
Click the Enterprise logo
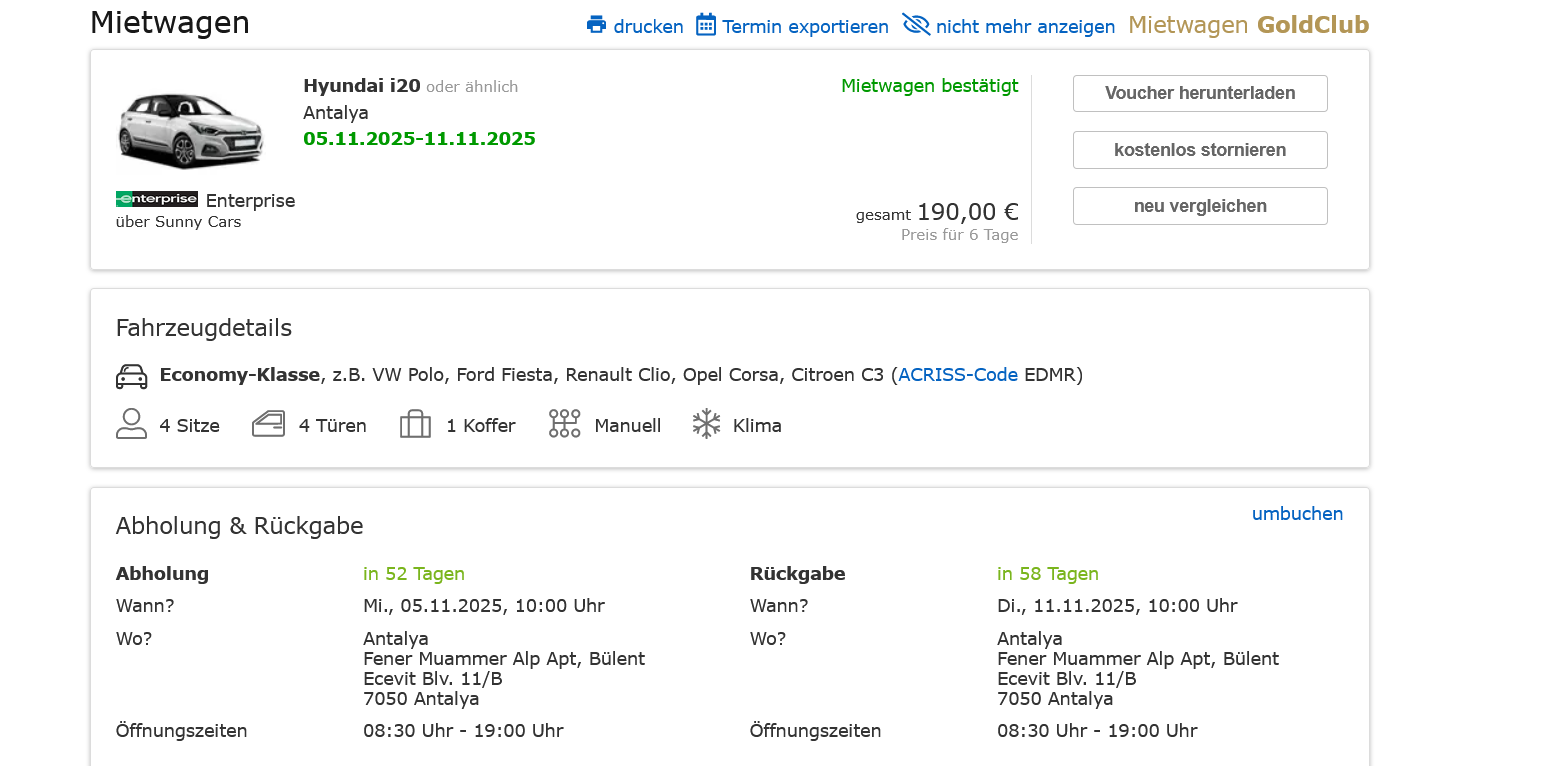pyautogui.click(x=157, y=199)
